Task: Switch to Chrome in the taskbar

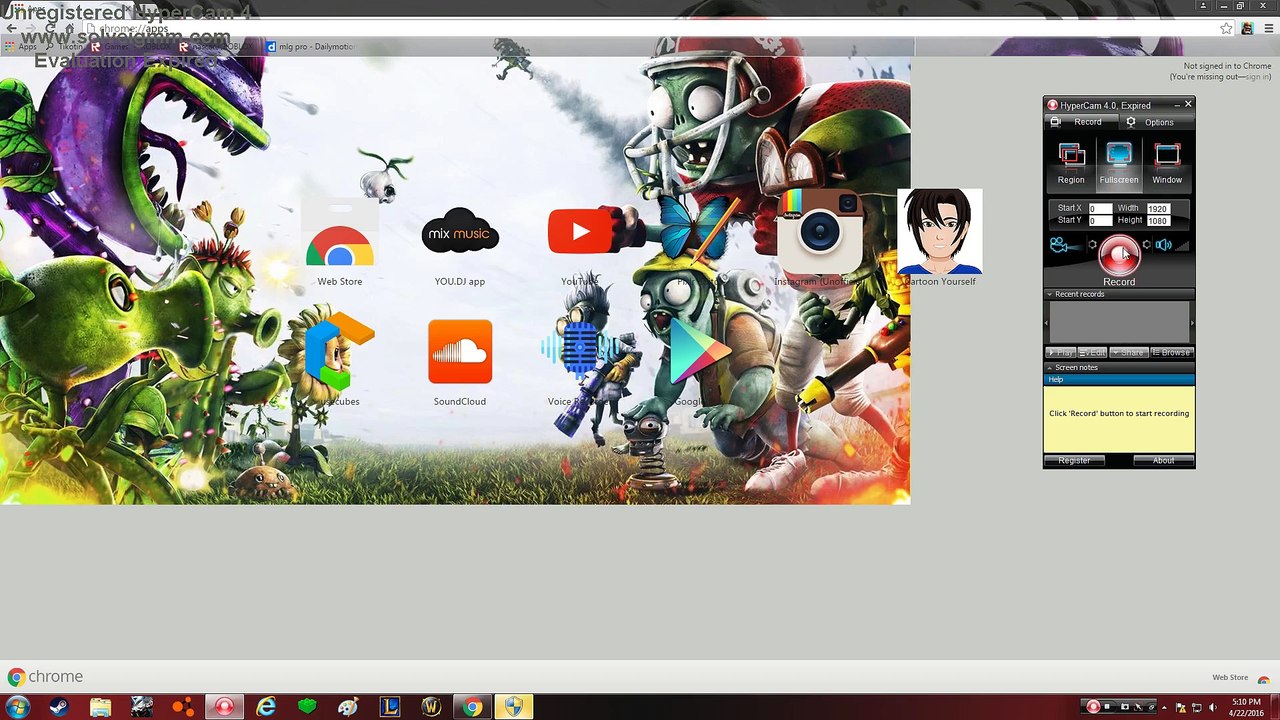Action: coord(472,707)
